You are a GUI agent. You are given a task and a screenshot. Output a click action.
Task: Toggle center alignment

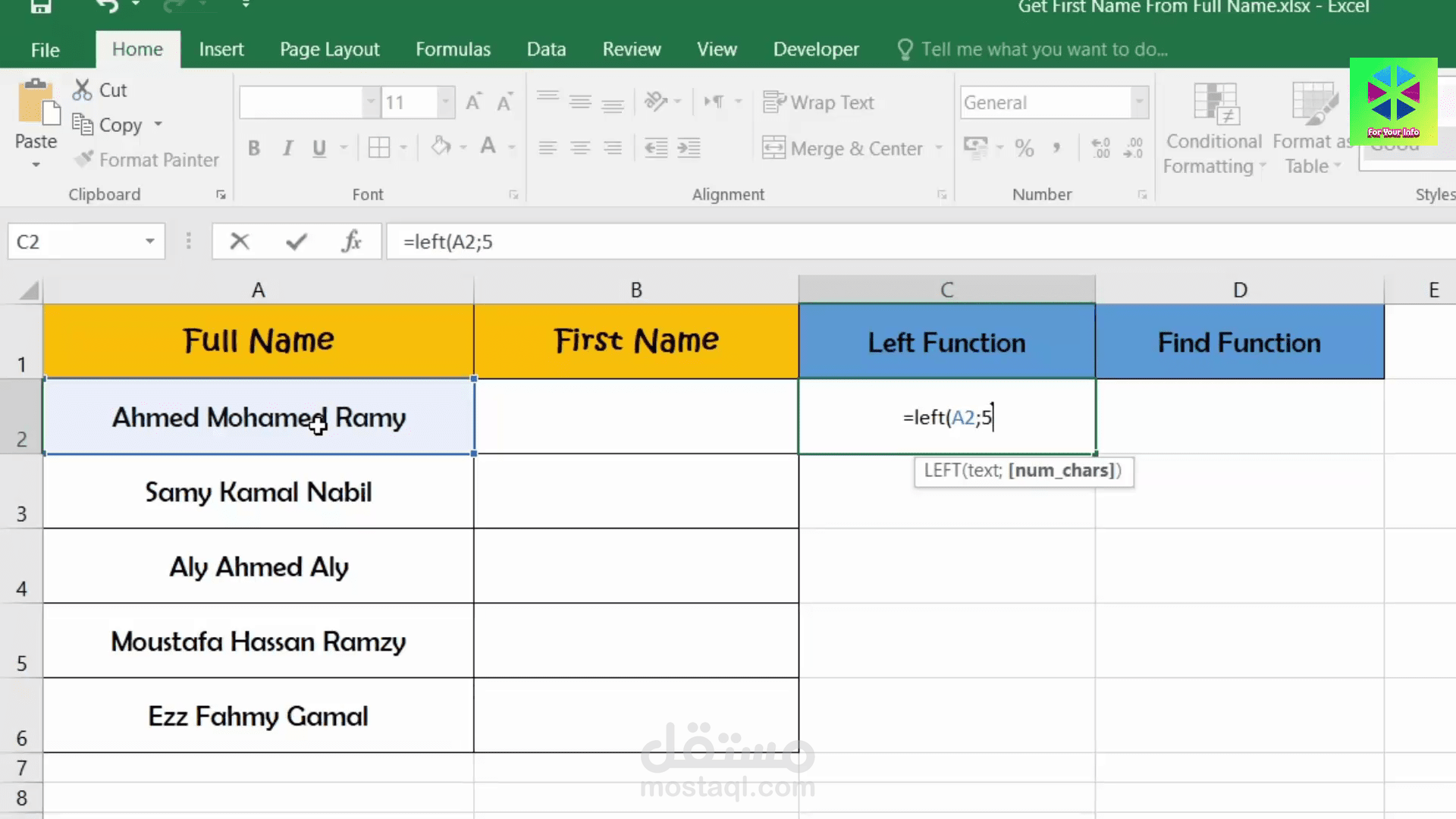point(581,148)
